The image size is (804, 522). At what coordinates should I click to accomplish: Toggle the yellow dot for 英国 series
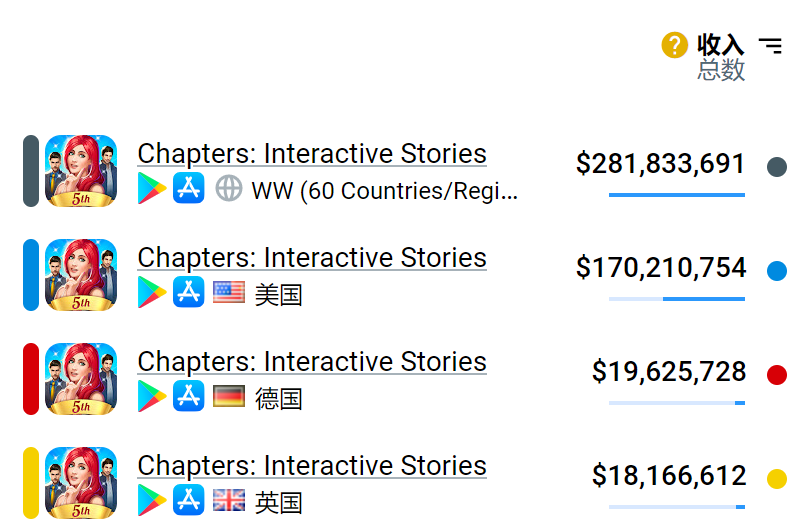pos(777,479)
